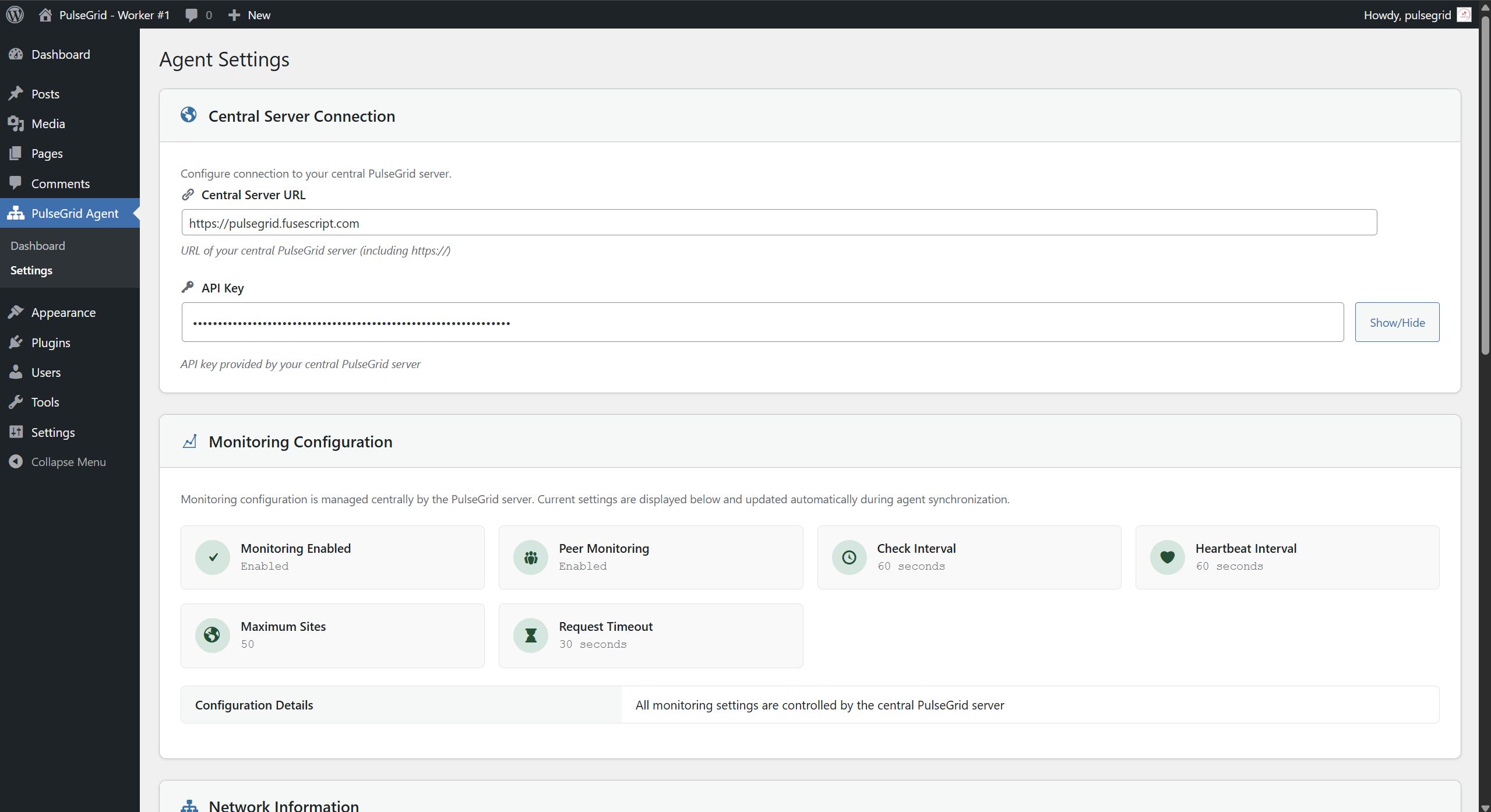
Task: Click the Request Timeout hourglass icon
Action: point(531,636)
